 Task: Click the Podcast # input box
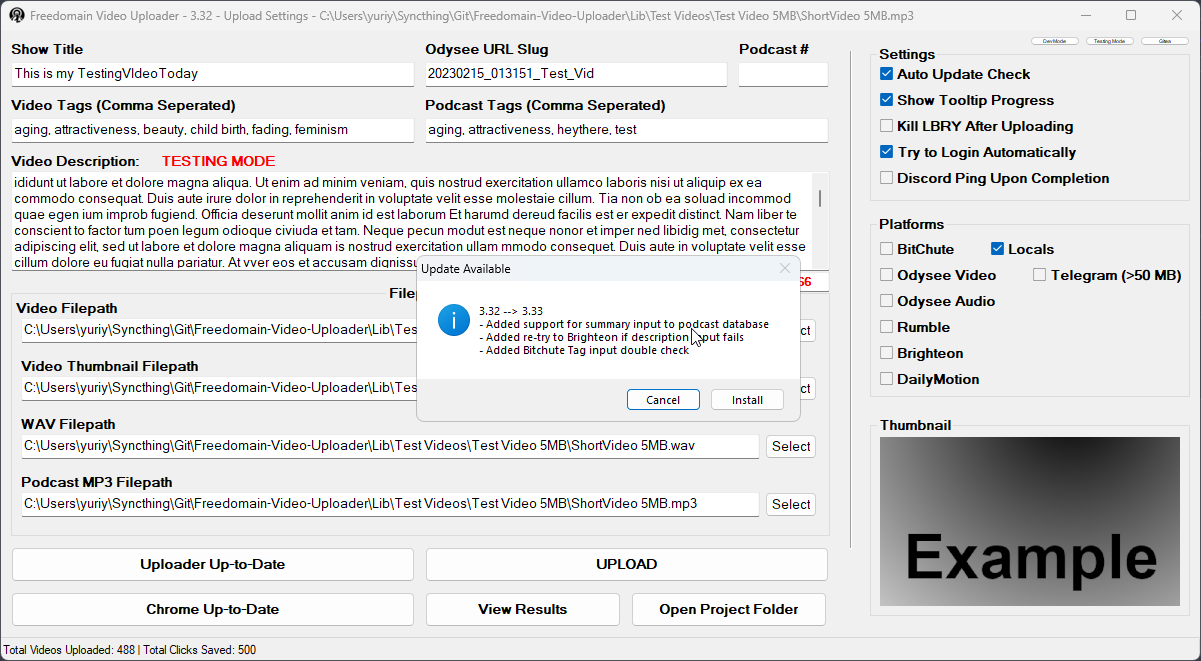[783, 74]
